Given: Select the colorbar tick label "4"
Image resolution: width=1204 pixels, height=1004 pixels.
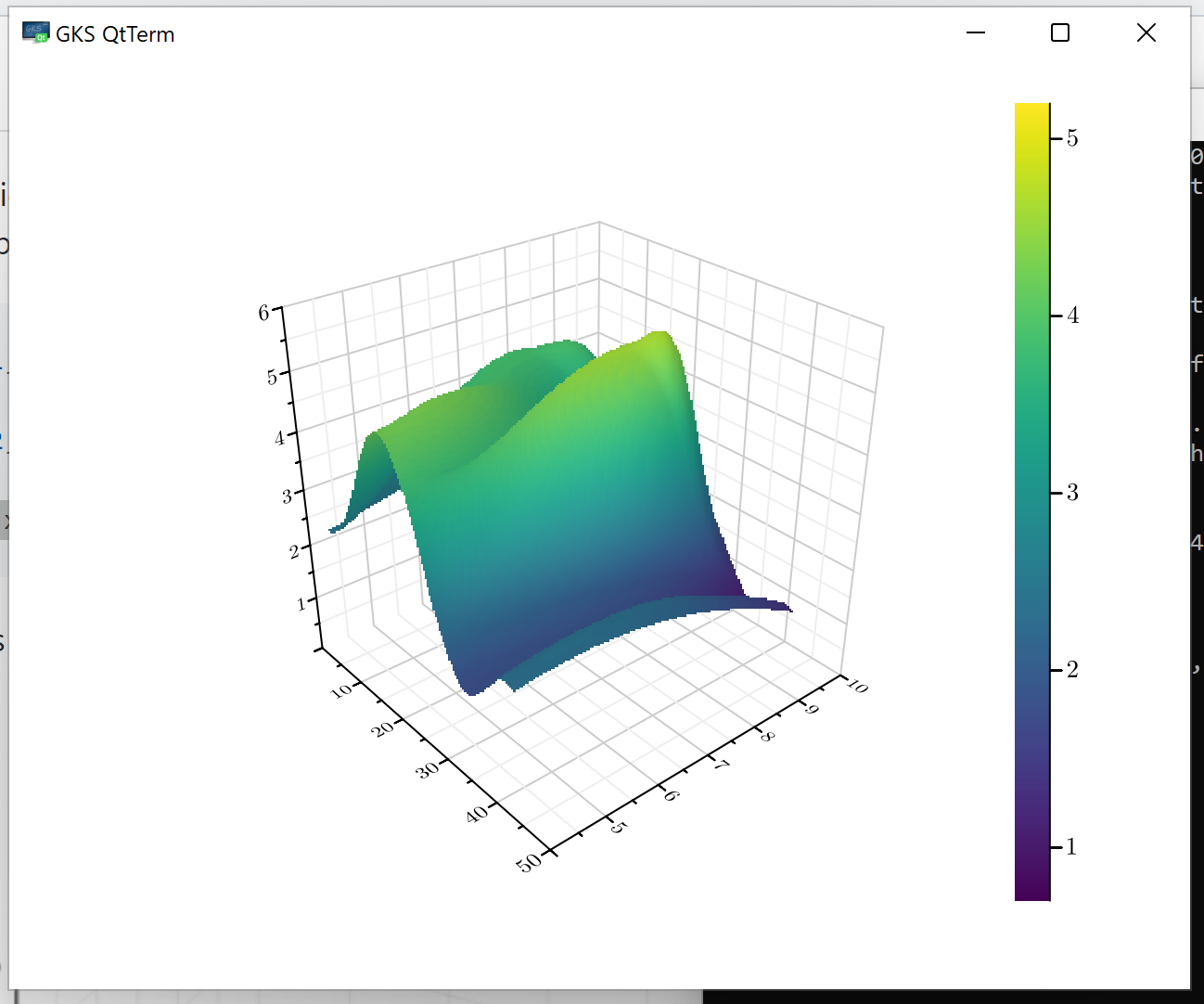Looking at the screenshot, I should tap(1072, 315).
